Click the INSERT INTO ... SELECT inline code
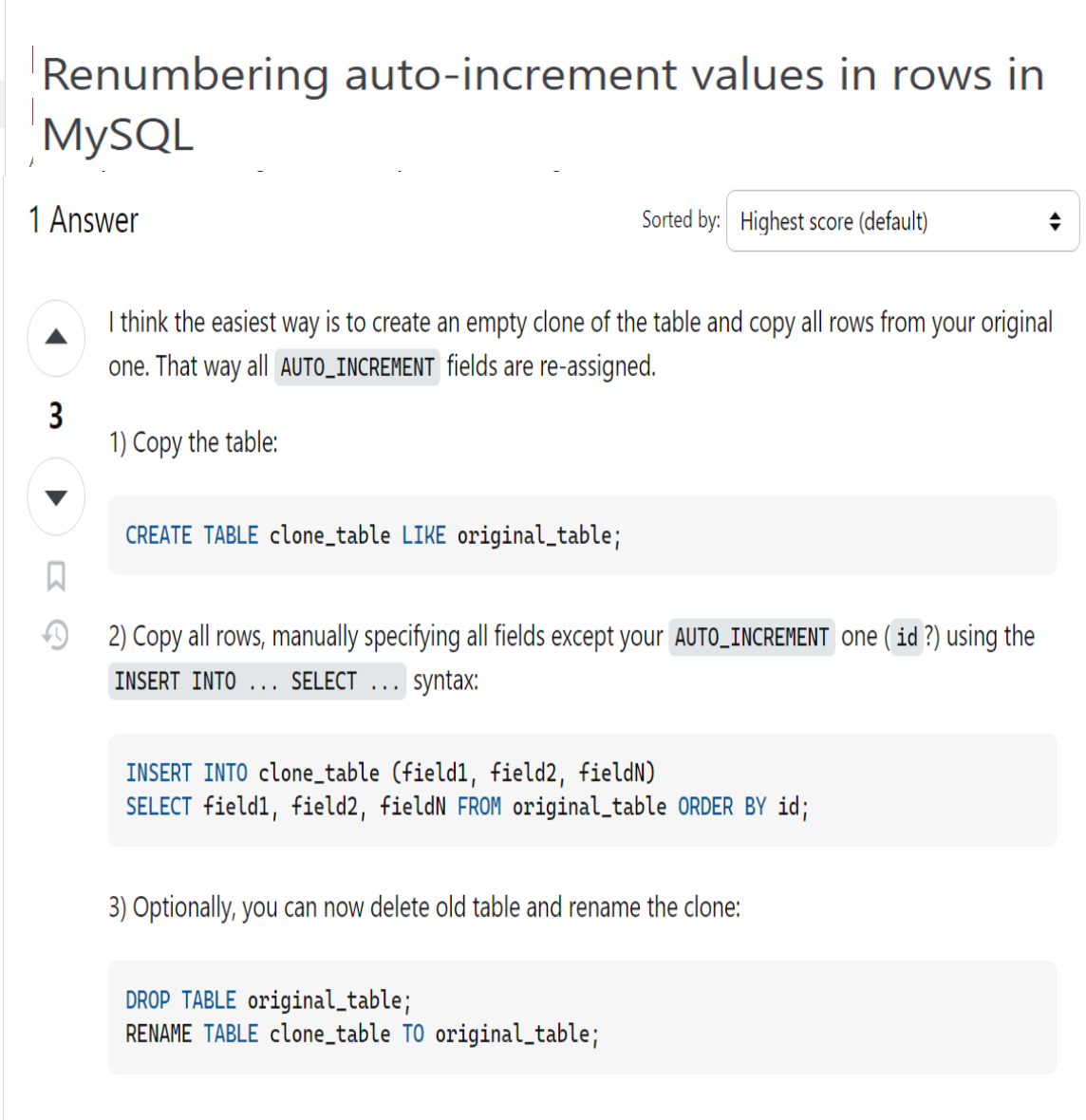Viewport: 1086px width, 1120px height. (x=256, y=681)
